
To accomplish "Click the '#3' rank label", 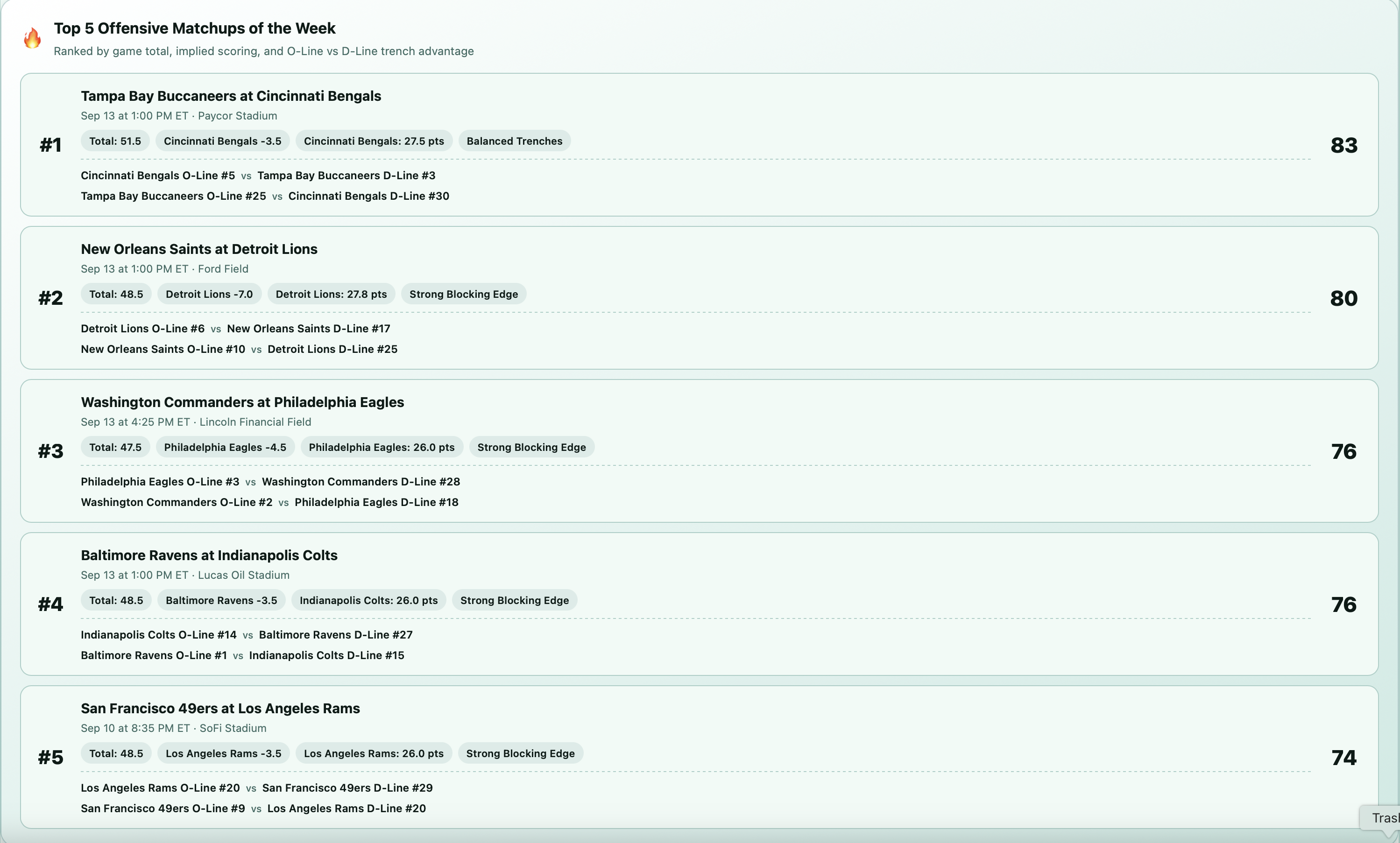I will click(50, 451).
